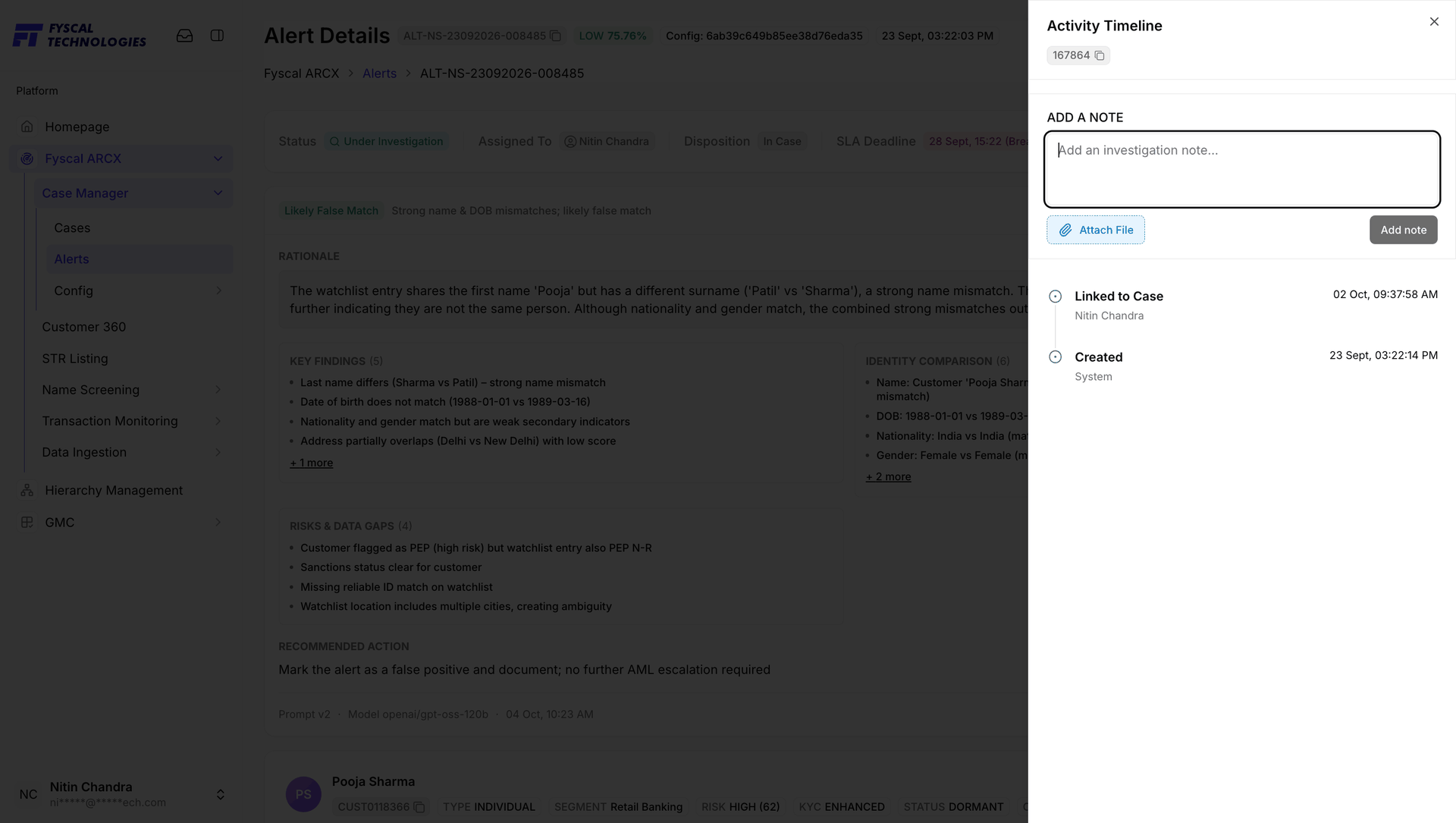Click the Fyscal ARCX icon
This screenshot has width=1456, height=823.
coord(27,159)
